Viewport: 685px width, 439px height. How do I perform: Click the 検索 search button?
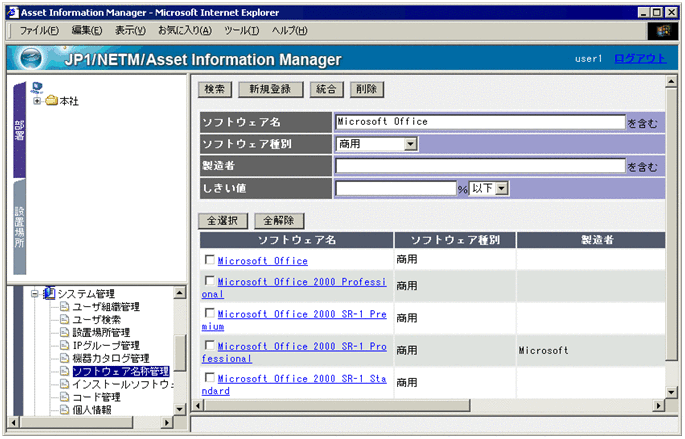coord(215,89)
